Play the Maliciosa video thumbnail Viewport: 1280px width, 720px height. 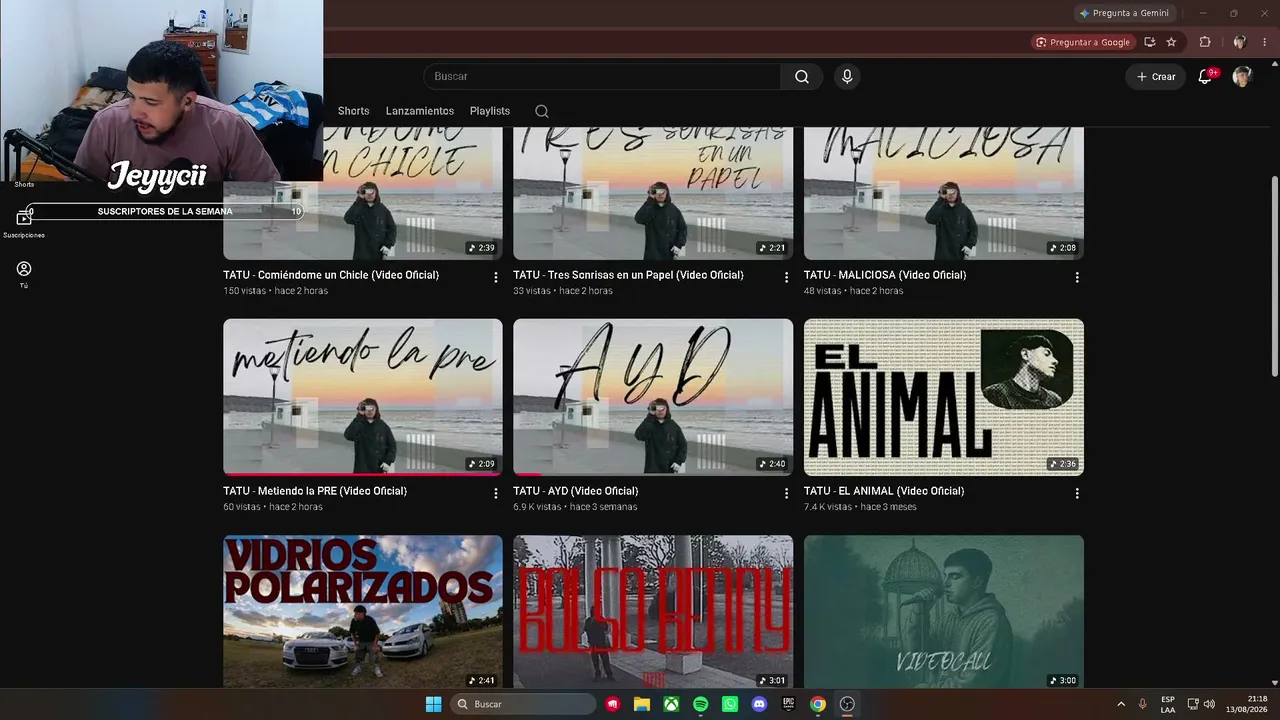pyautogui.click(x=944, y=194)
